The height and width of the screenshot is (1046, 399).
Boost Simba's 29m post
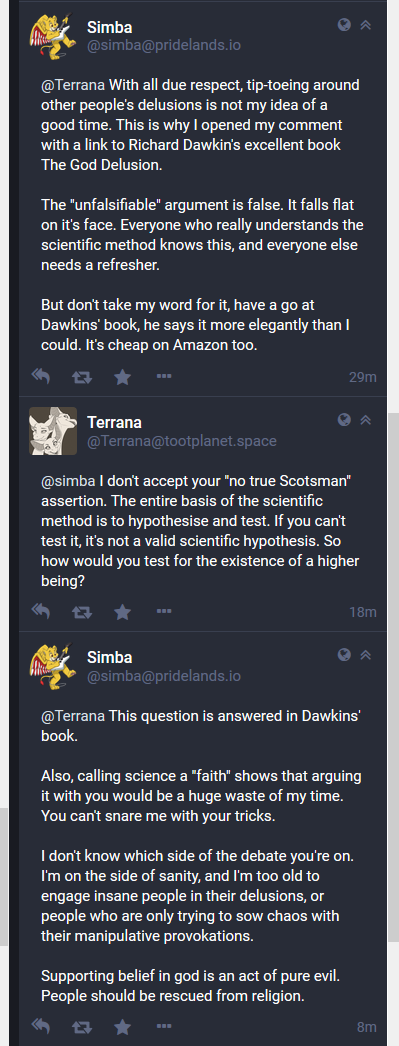(x=82, y=378)
